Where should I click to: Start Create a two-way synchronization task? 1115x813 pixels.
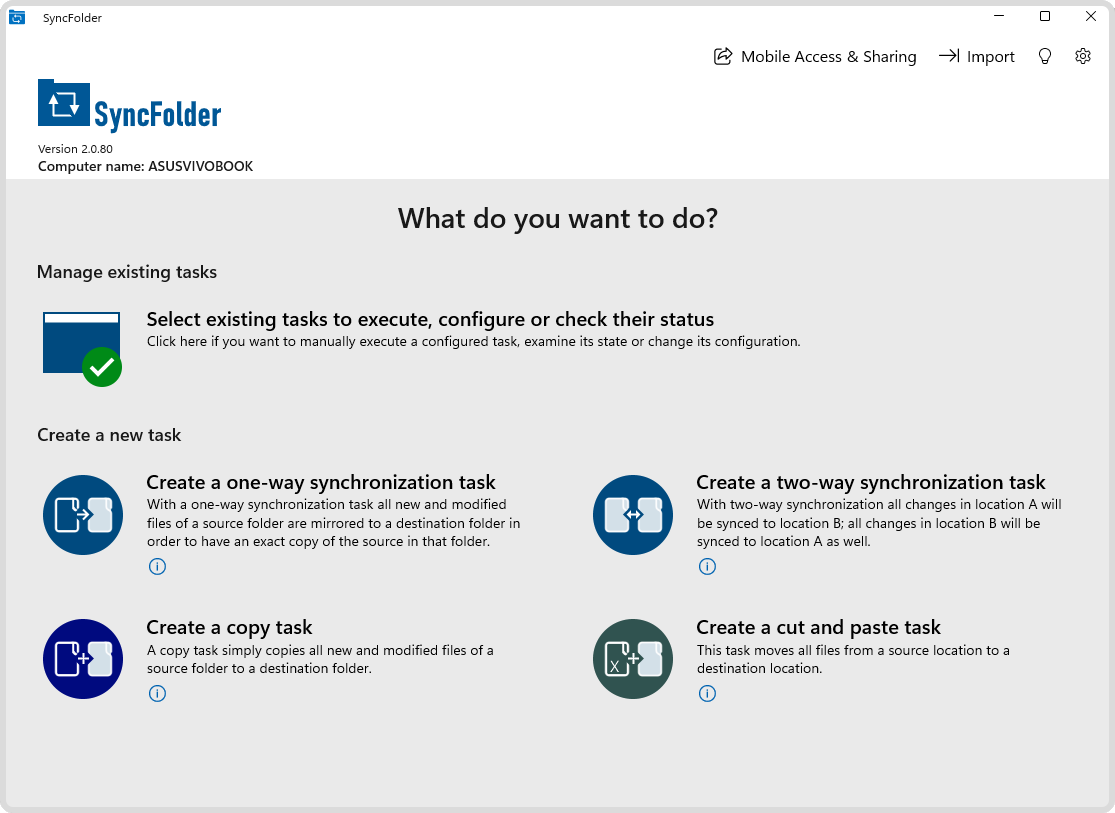(x=870, y=482)
